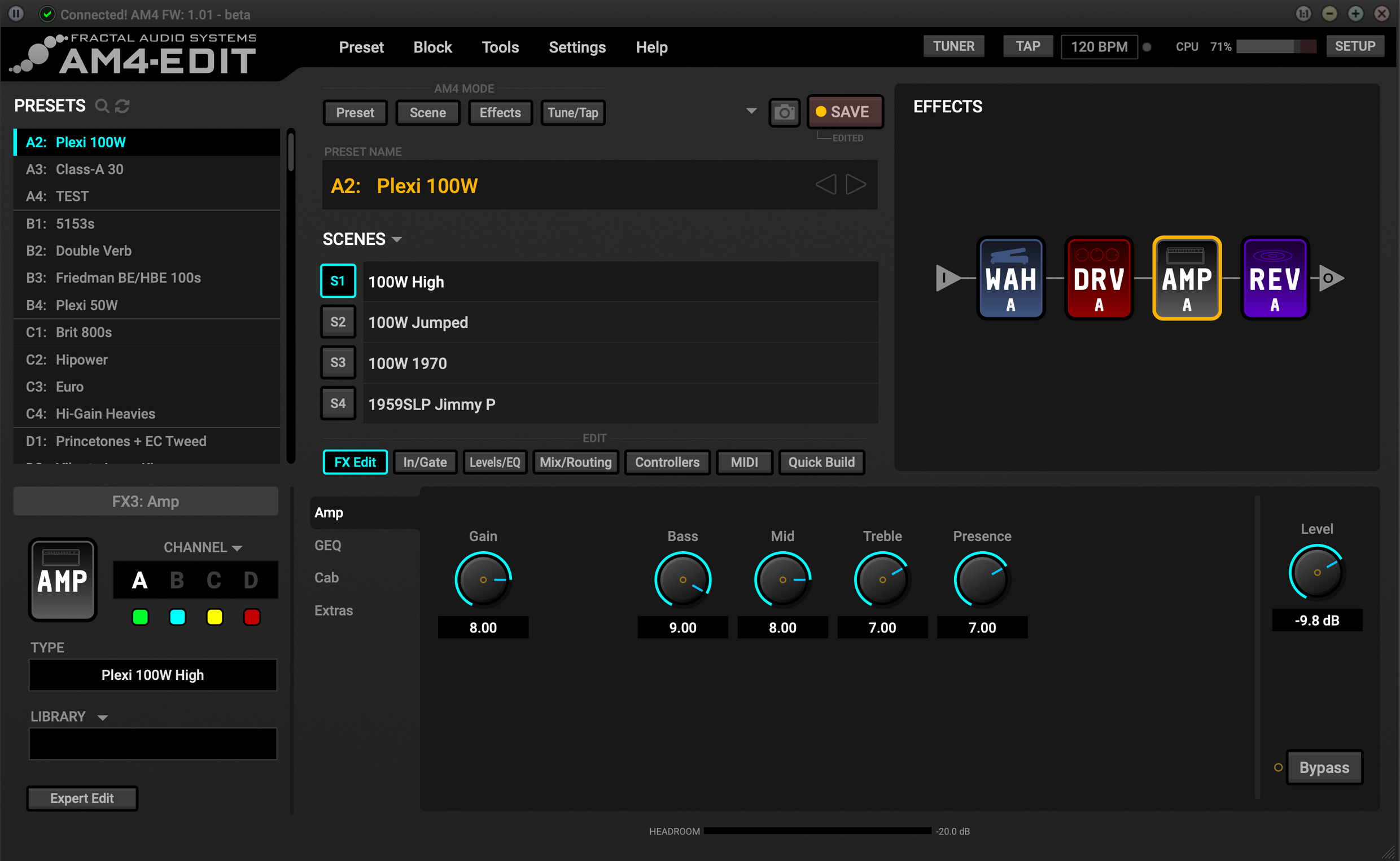Switch amp to channel B
The image size is (1400, 861).
pyautogui.click(x=177, y=580)
